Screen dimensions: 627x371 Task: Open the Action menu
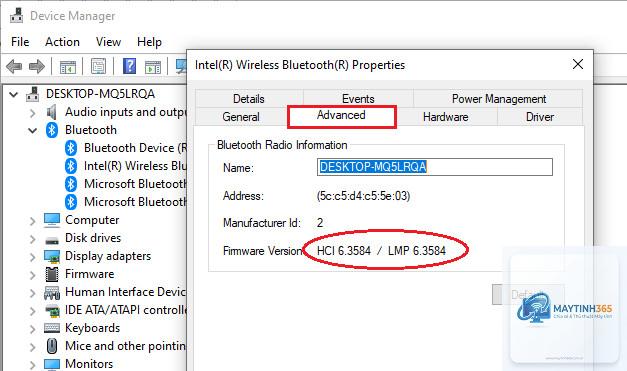click(x=62, y=42)
